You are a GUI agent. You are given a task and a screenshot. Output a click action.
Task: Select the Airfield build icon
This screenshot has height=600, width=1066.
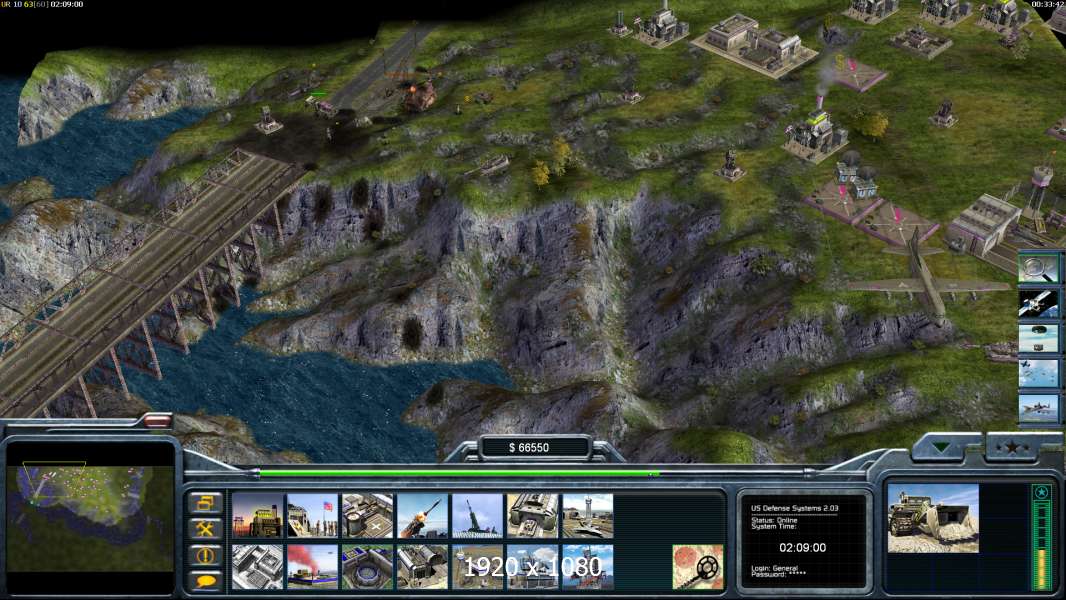tap(587, 516)
